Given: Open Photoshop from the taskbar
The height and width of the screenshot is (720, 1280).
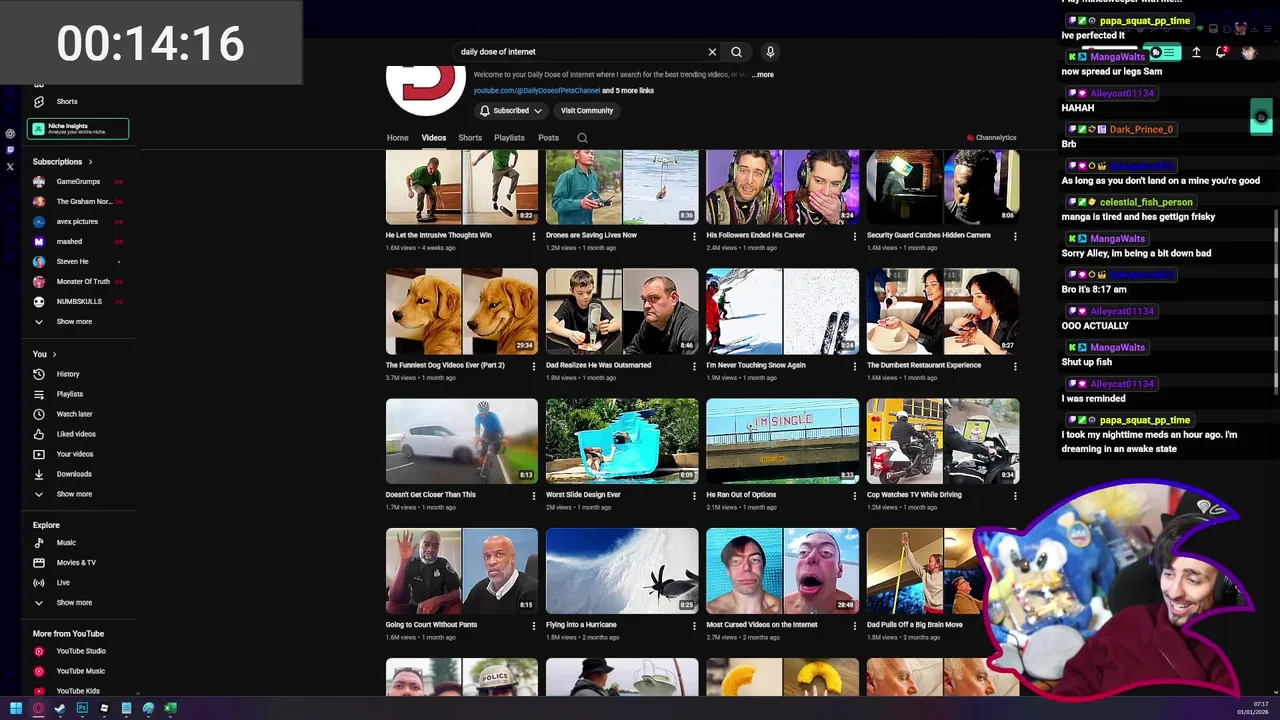Looking at the screenshot, I should tap(82, 708).
